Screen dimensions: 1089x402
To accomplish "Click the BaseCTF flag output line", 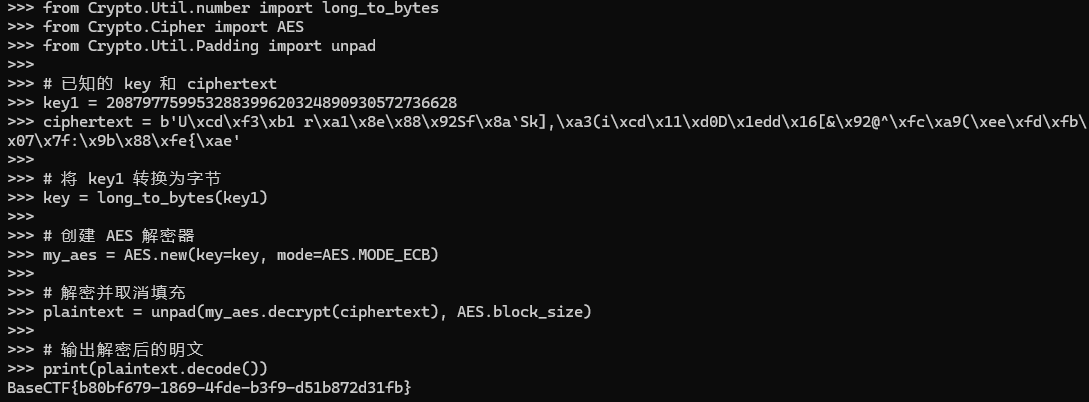I will [x=209, y=387].
